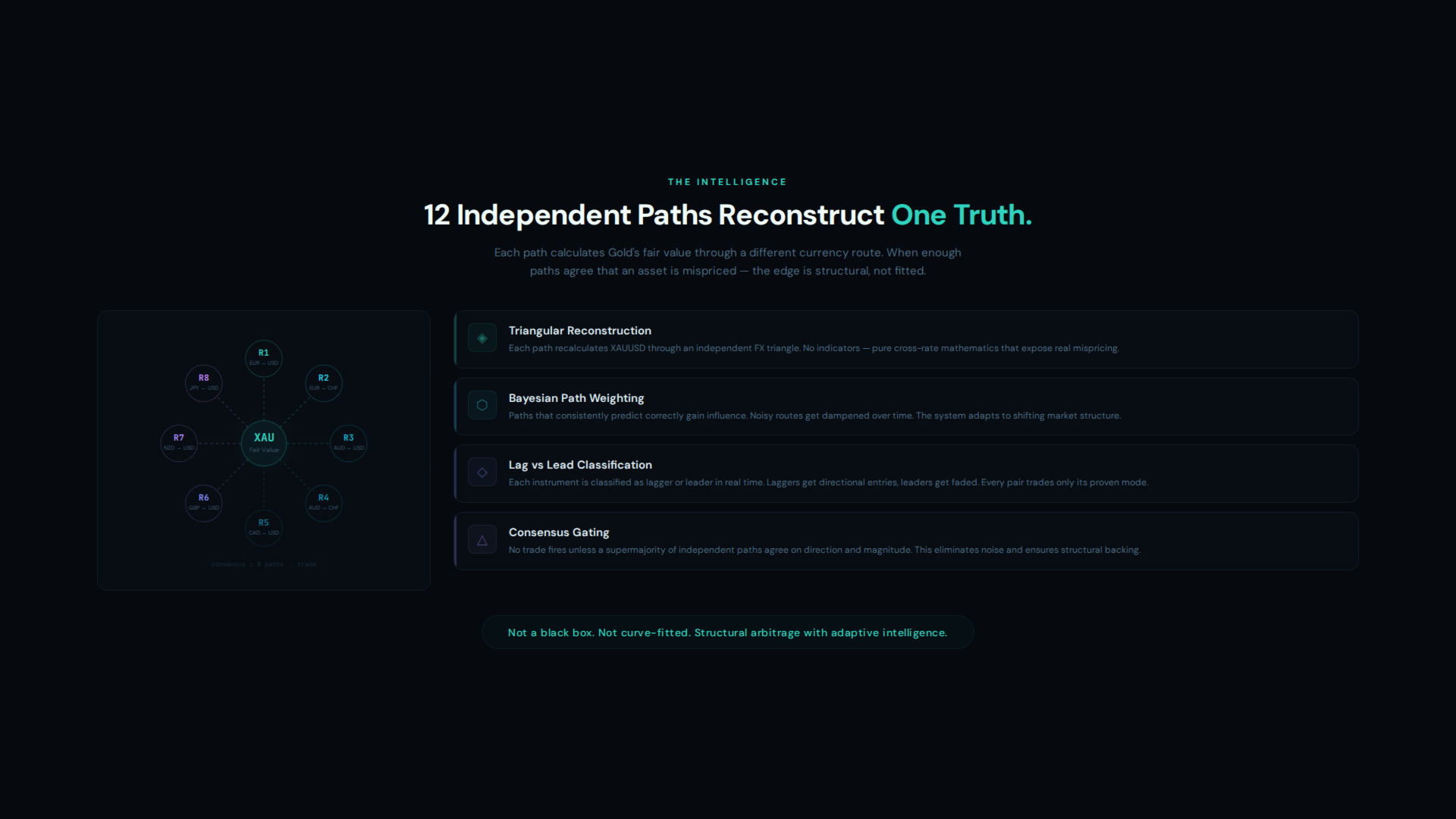Screen dimensions: 1456x819
Task: Select the R6 GBP-USD route node
Action: pyautogui.click(x=204, y=503)
